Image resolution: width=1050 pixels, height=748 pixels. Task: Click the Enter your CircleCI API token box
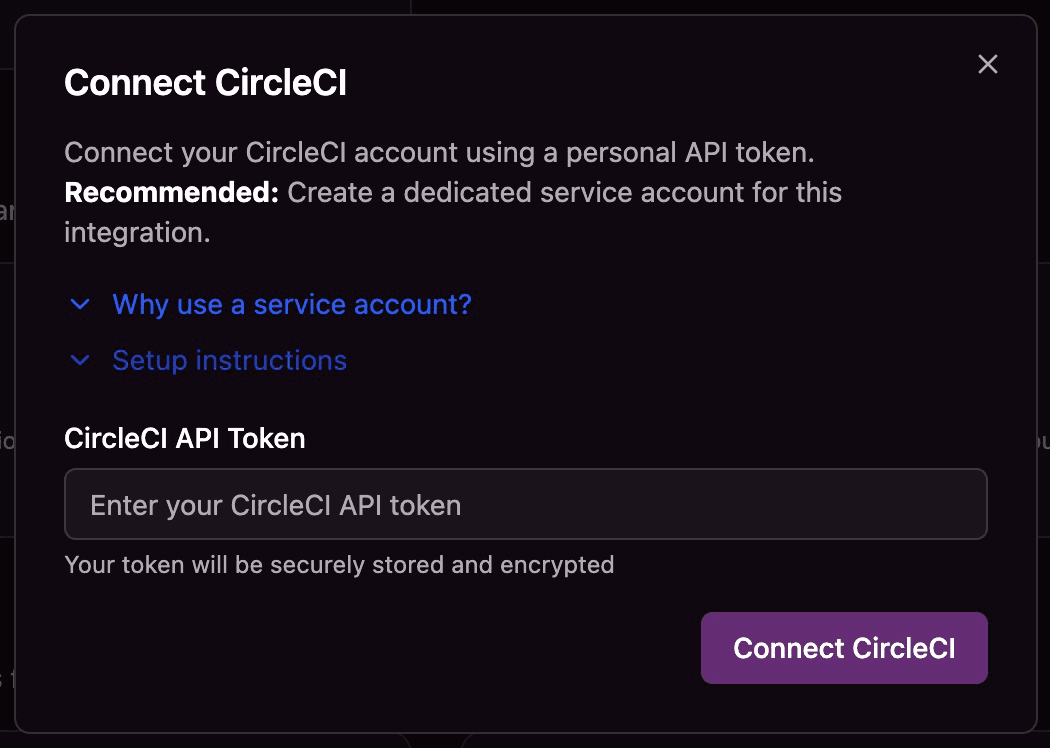tap(525, 504)
